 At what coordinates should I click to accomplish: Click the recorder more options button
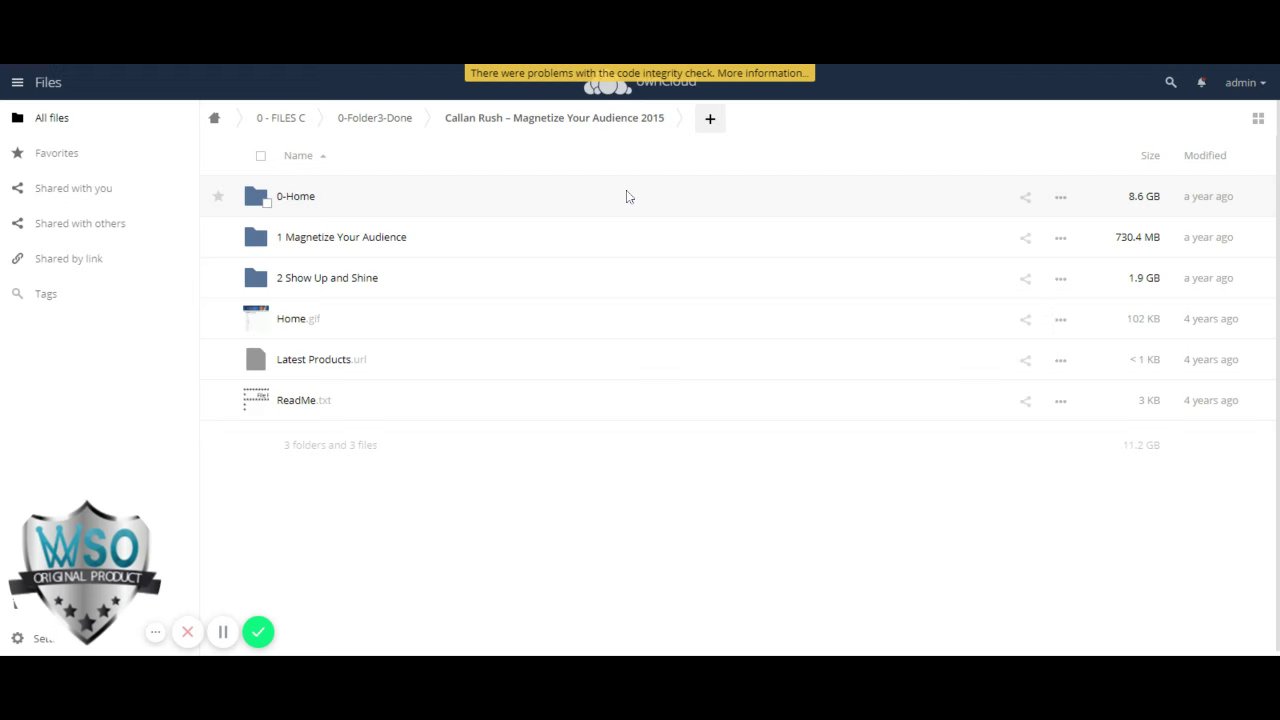155,632
